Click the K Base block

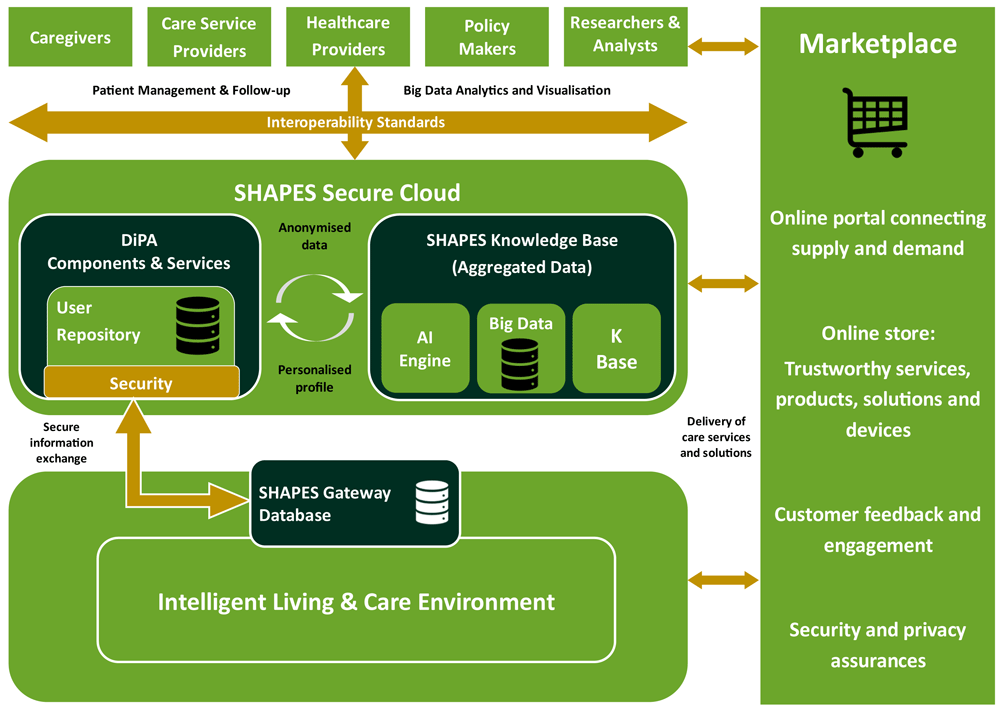click(x=616, y=348)
